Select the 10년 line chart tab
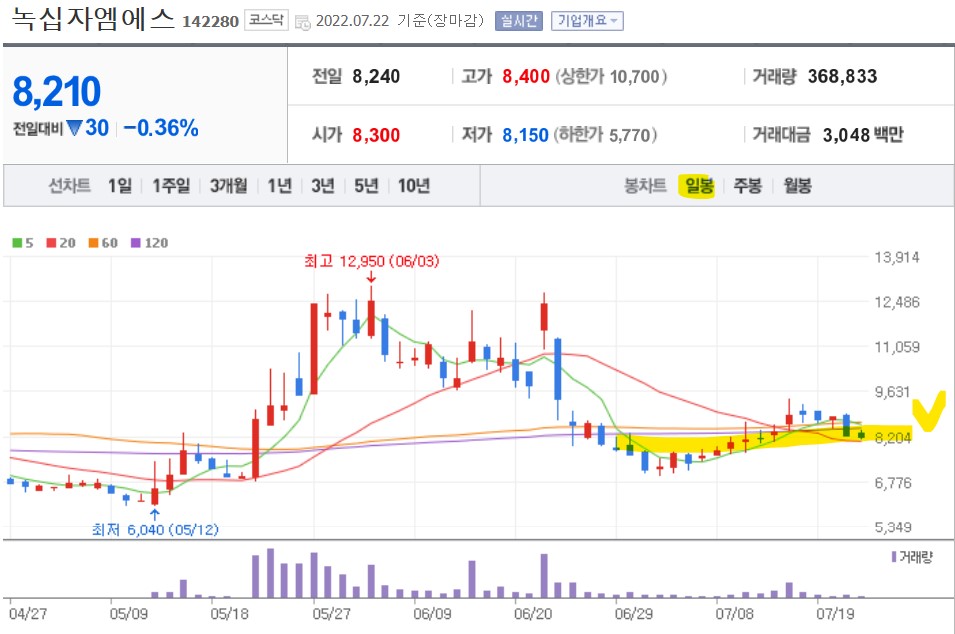Viewport: 955px width, 634px height. click(x=414, y=185)
